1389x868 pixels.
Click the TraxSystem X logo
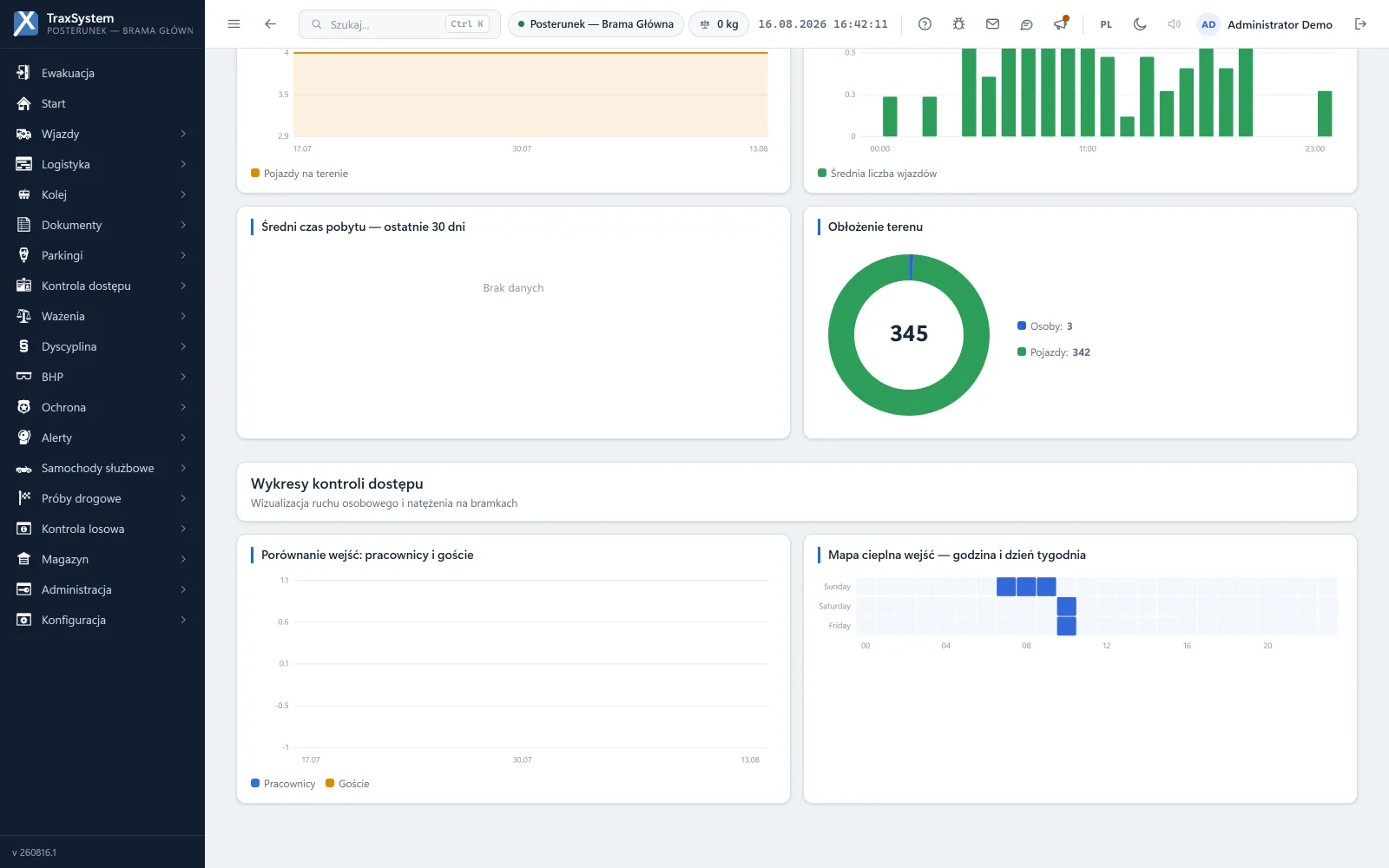(26, 23)
